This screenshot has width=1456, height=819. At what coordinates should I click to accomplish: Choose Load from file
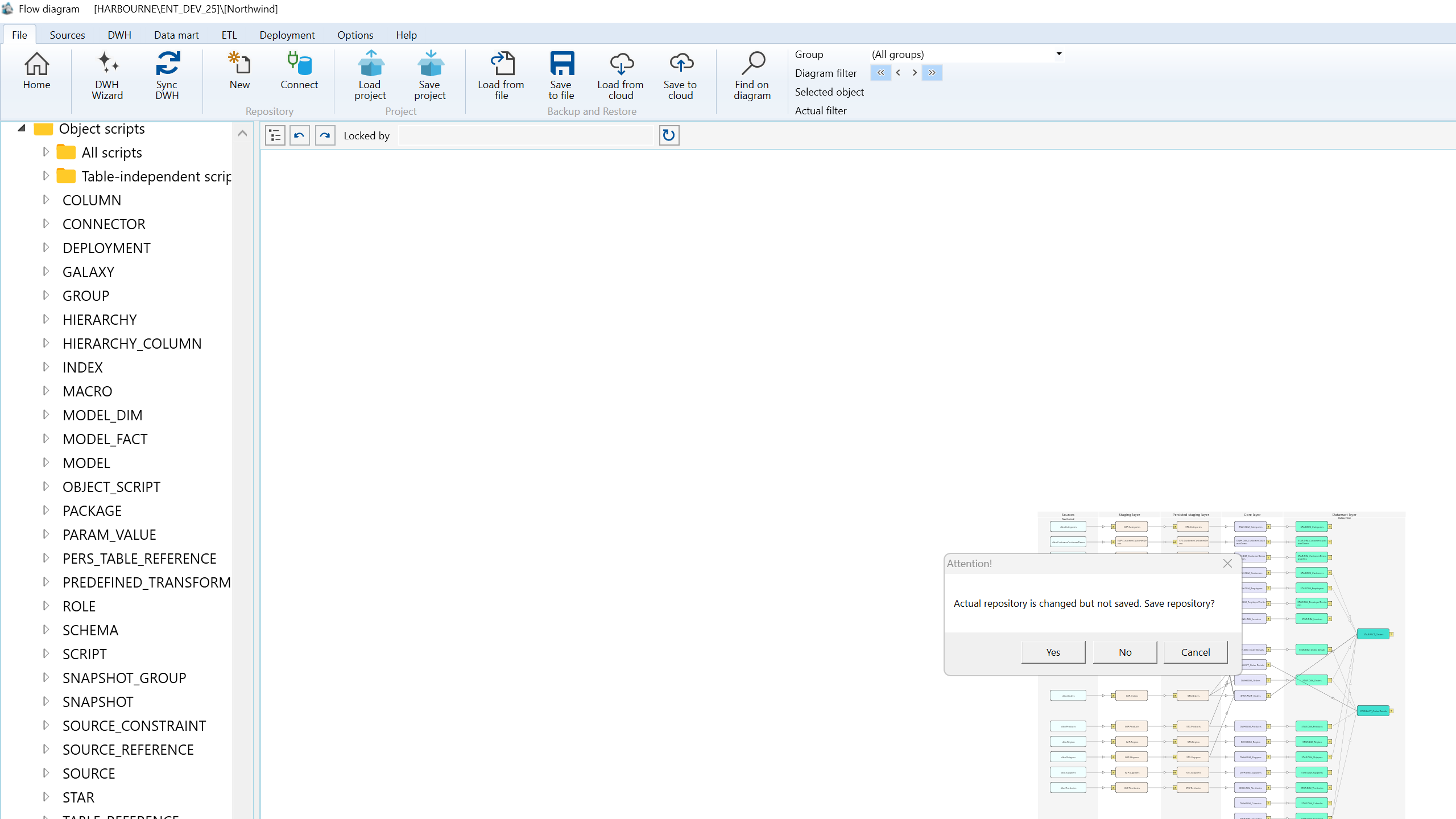pos(501,76)
